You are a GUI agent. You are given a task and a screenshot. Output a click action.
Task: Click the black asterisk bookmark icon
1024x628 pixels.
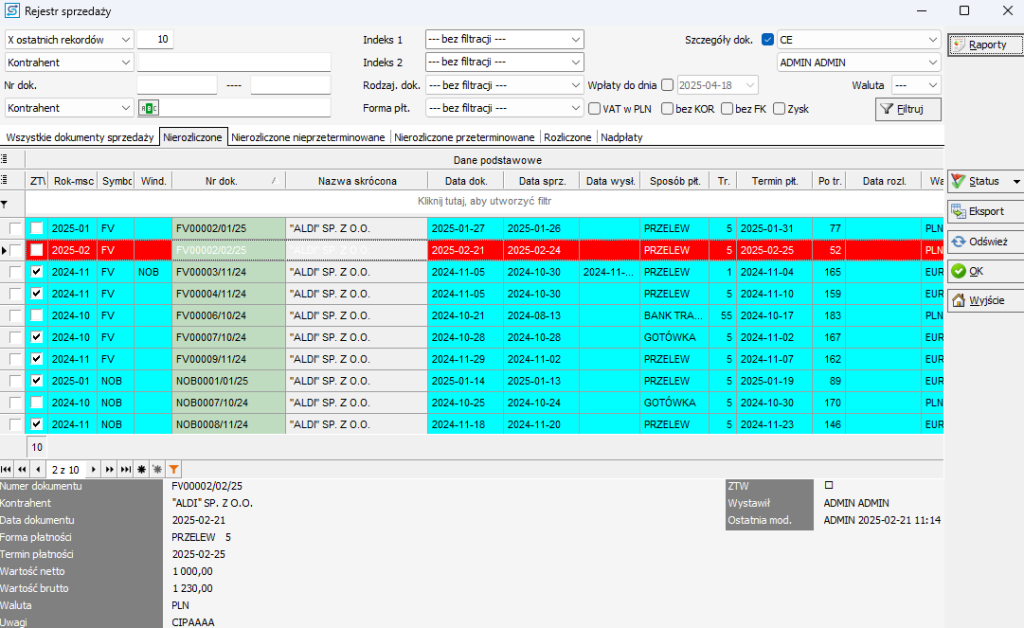141,468
